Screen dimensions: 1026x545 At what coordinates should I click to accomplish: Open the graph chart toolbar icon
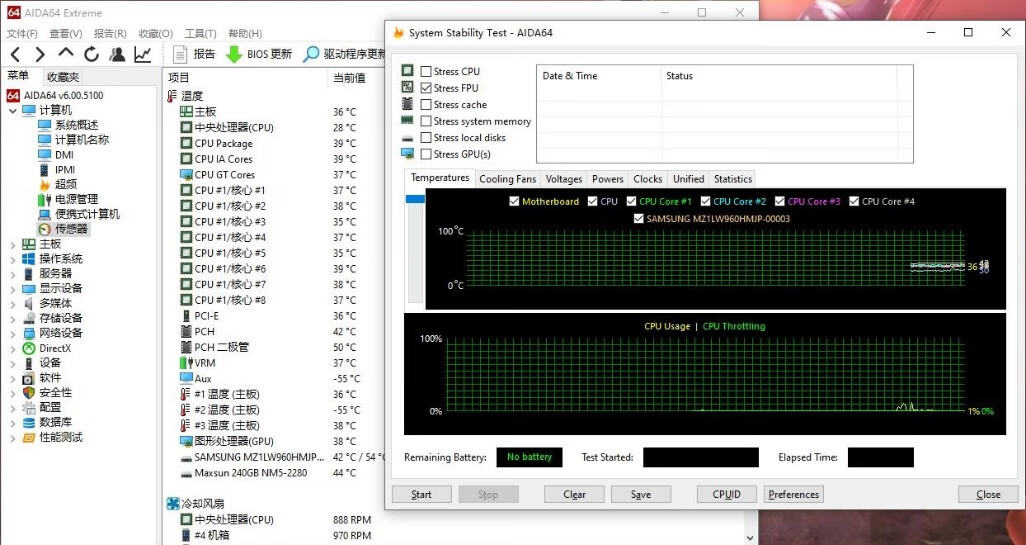point(143,54)
